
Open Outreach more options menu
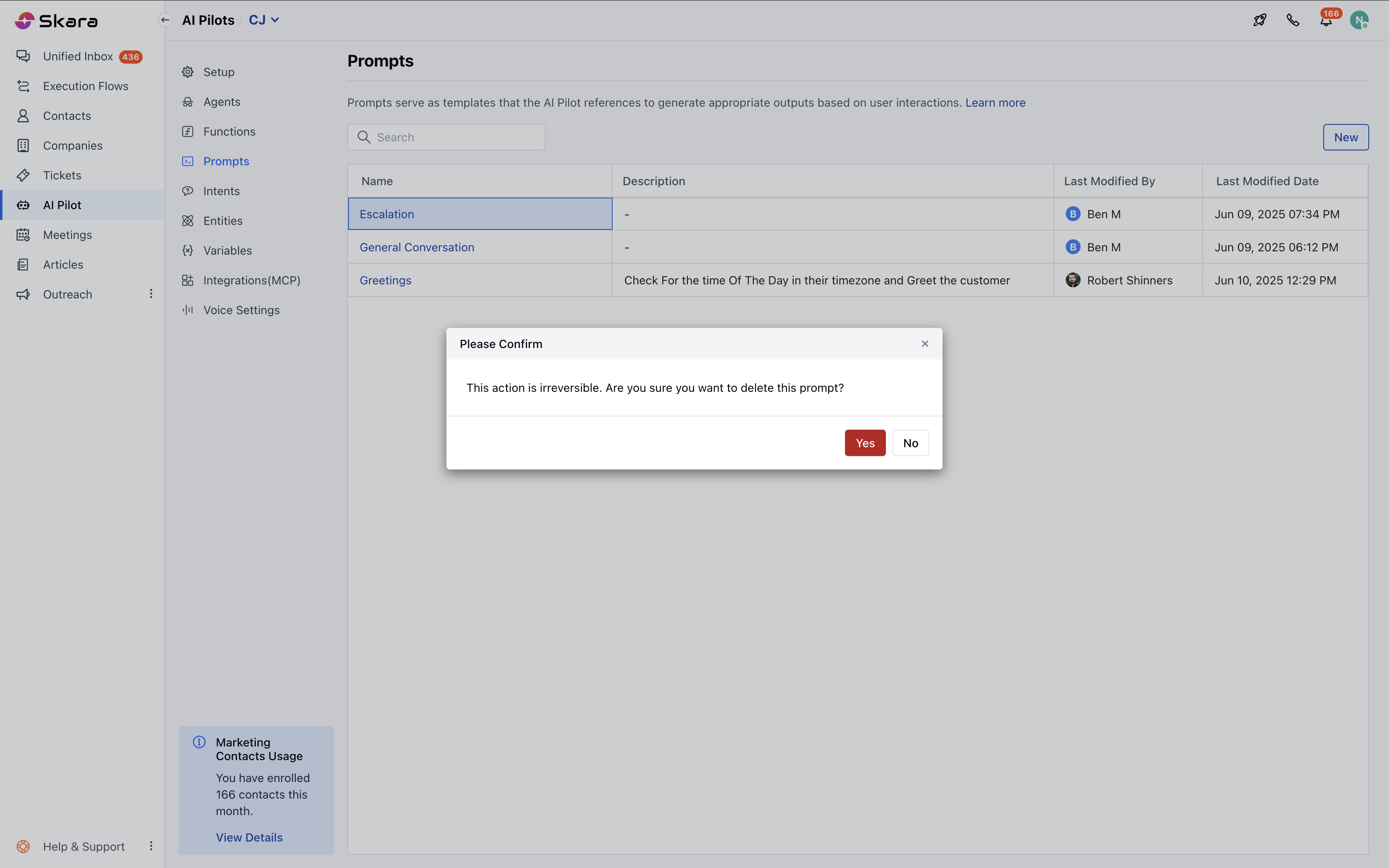coord(151,294)
